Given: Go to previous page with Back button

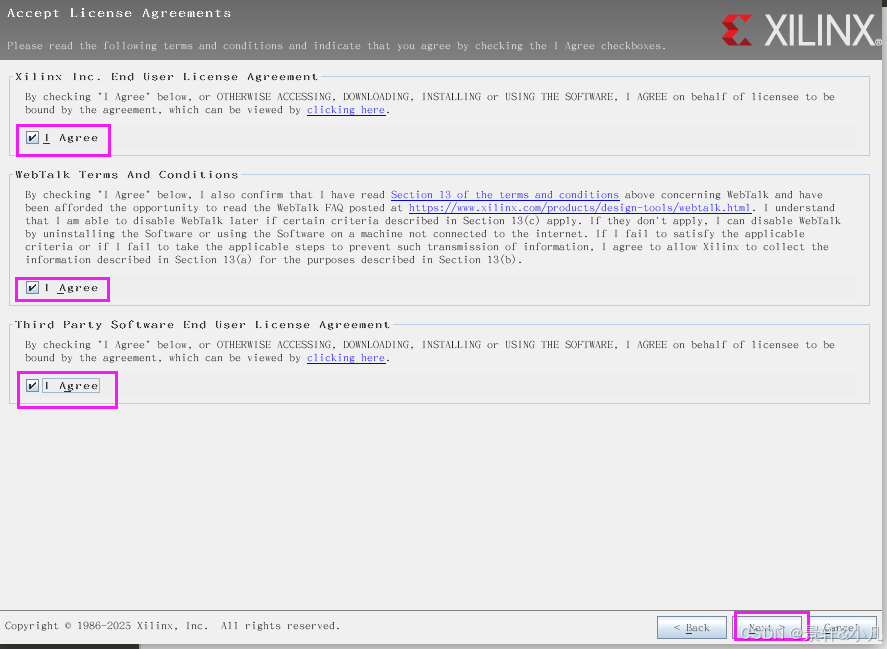Looking at the screenshot, I should [691, 627].
